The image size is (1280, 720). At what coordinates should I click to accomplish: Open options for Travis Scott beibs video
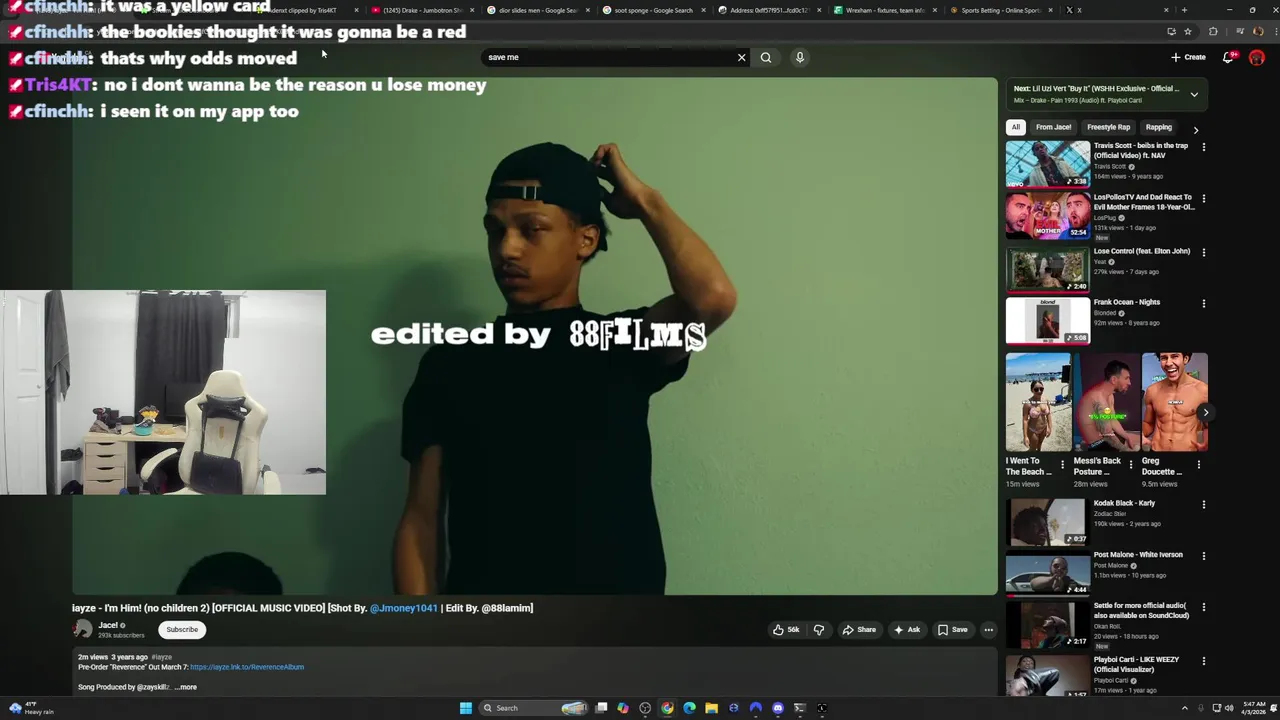click(x=1204, y=147)
